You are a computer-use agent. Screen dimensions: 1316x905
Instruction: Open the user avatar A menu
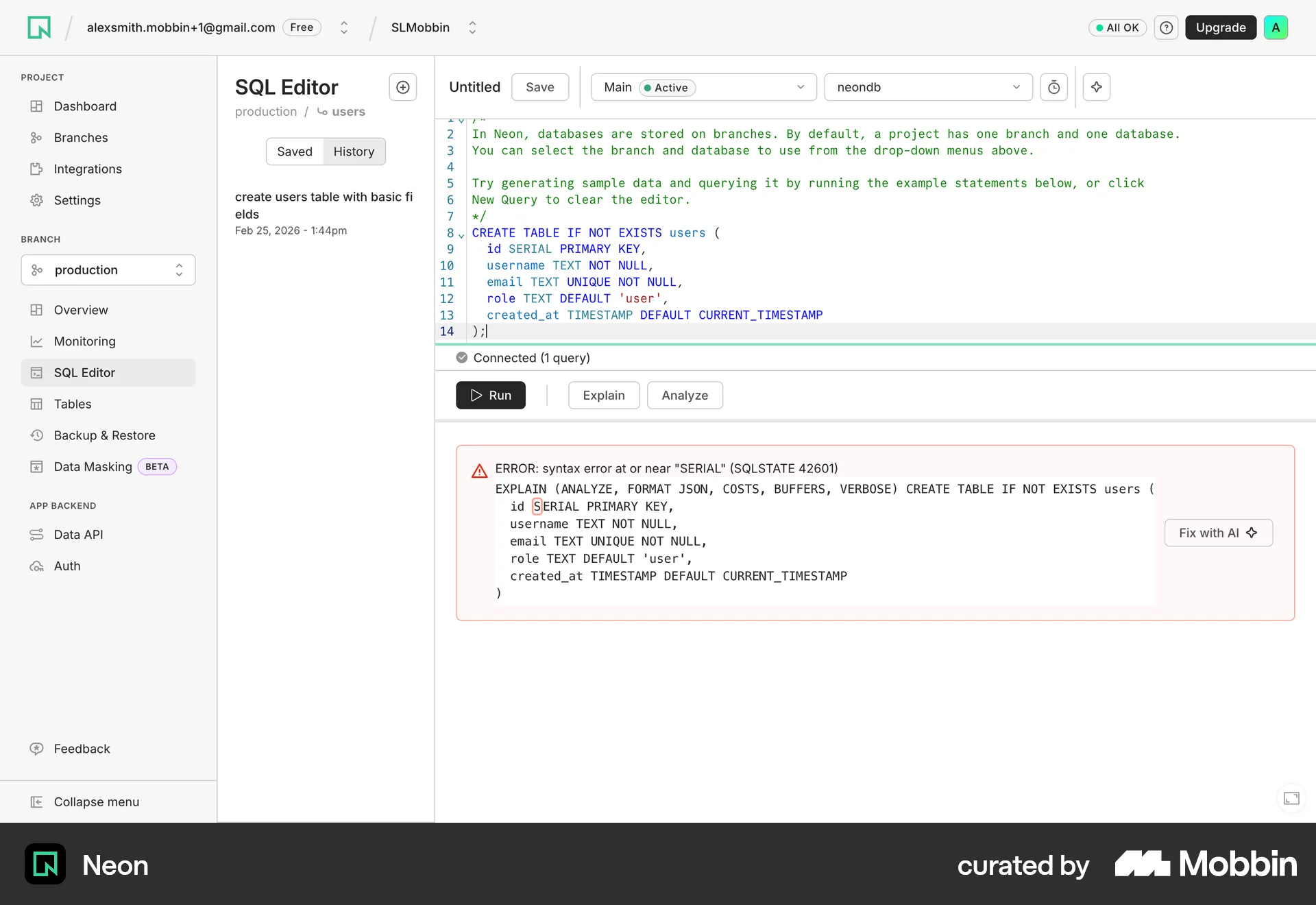click(x=1276, y=27)
